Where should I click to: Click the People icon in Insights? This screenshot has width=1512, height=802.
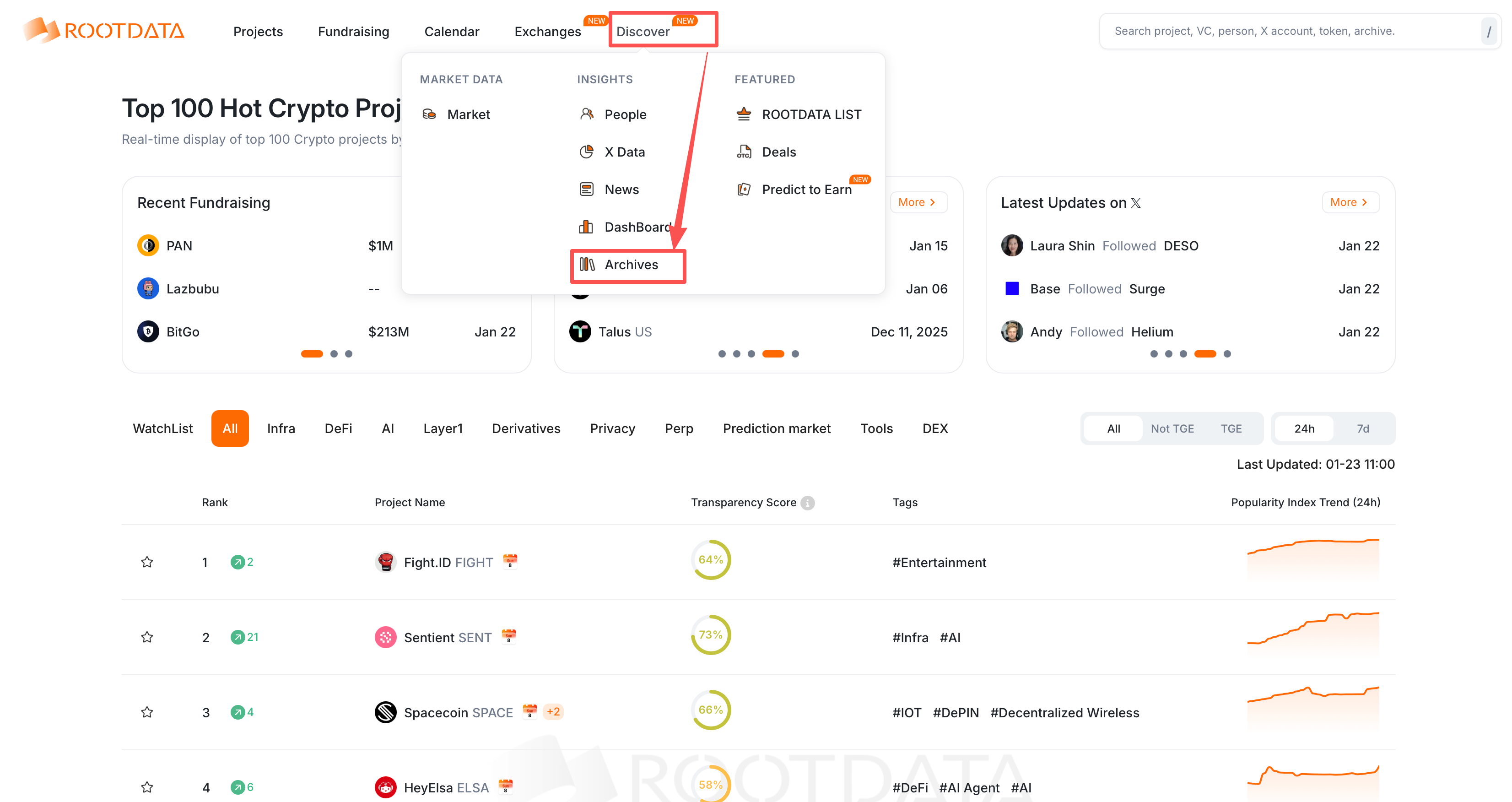click(x=586, y=114)
